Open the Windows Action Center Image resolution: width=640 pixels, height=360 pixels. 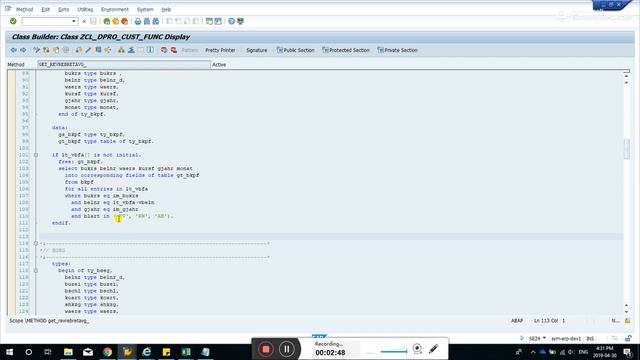click(628, 352)
